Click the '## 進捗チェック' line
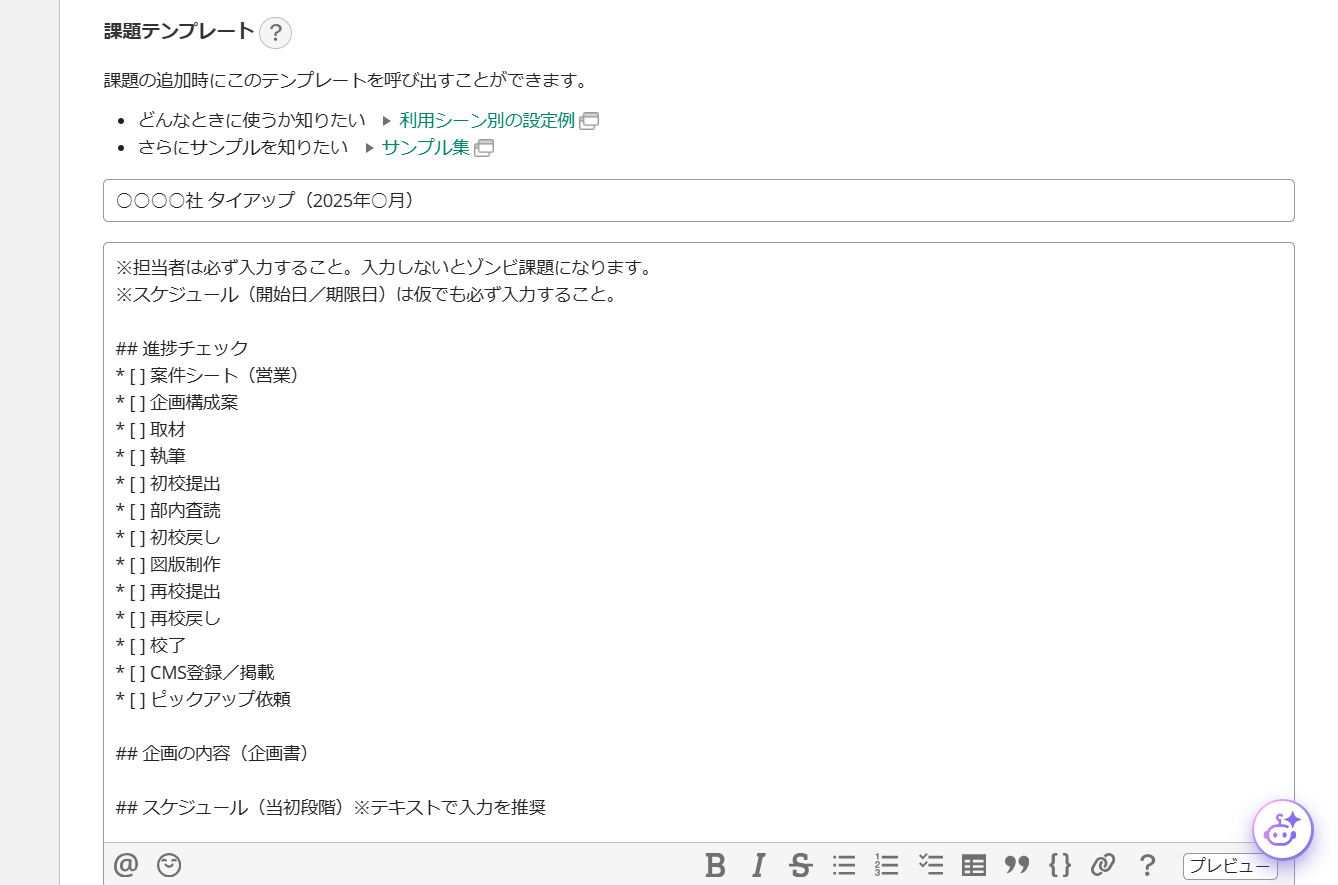1338x885 pixels. pyautogui.click(x=182, y=349)
